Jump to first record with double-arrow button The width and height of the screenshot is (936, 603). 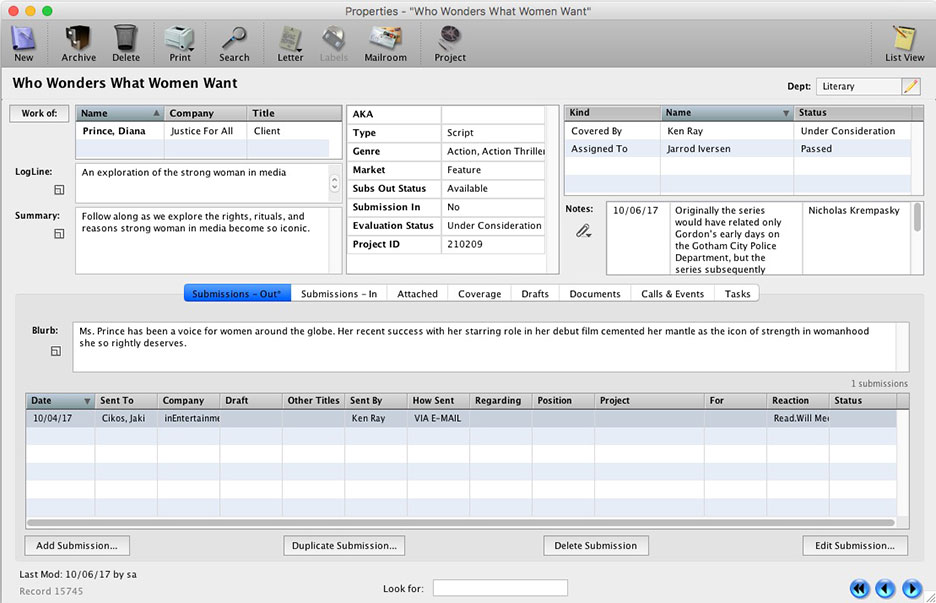860,589
